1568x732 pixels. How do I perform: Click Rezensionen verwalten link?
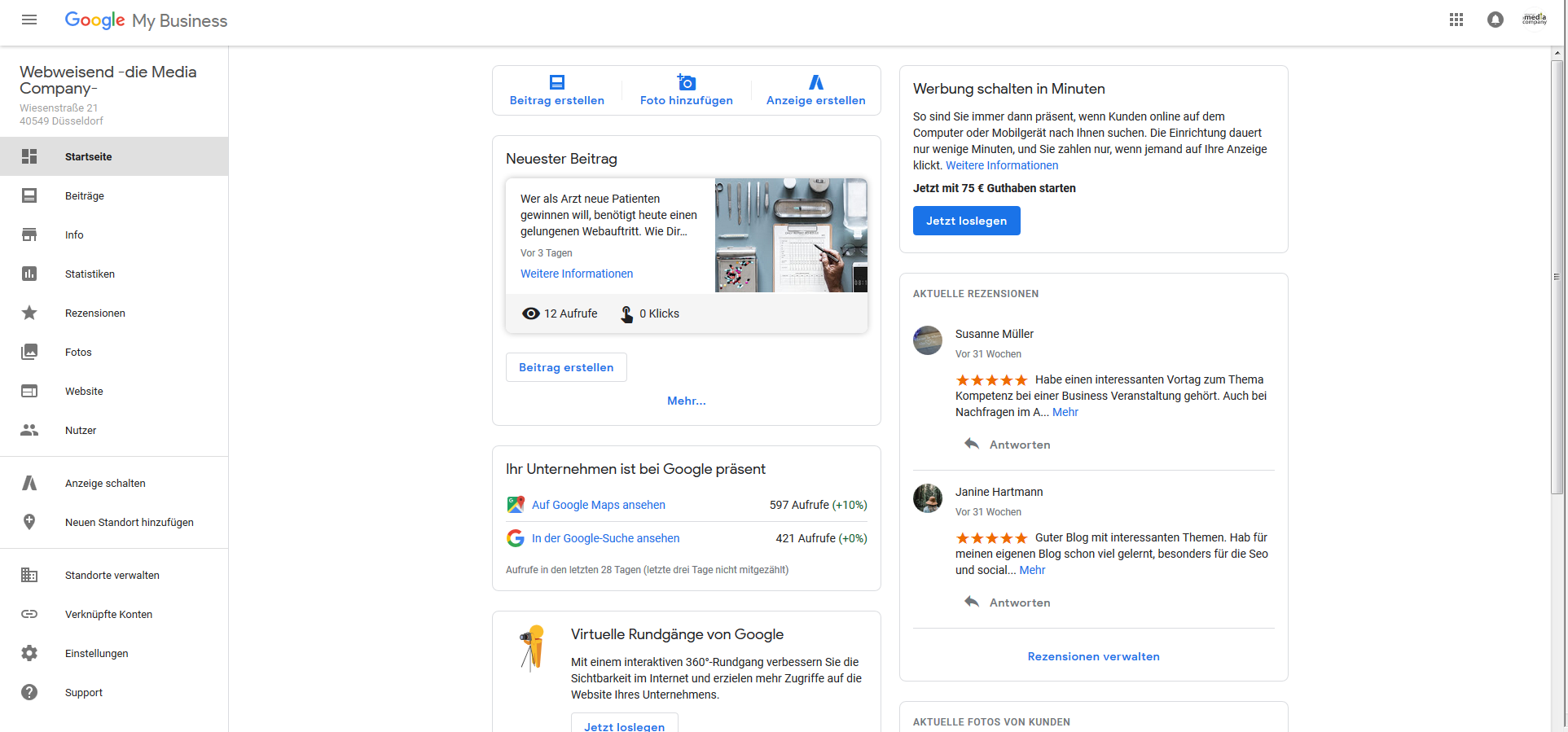1093,656
